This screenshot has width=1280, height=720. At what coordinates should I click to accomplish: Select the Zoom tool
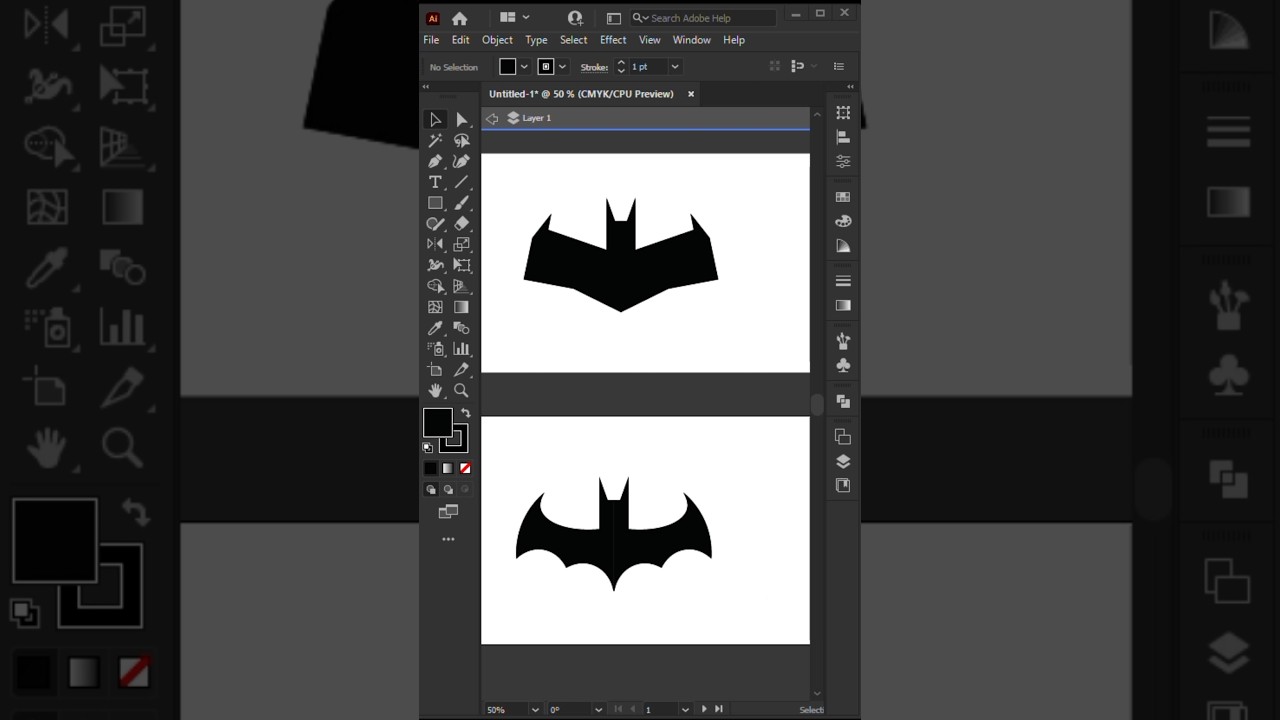[461, 391]
